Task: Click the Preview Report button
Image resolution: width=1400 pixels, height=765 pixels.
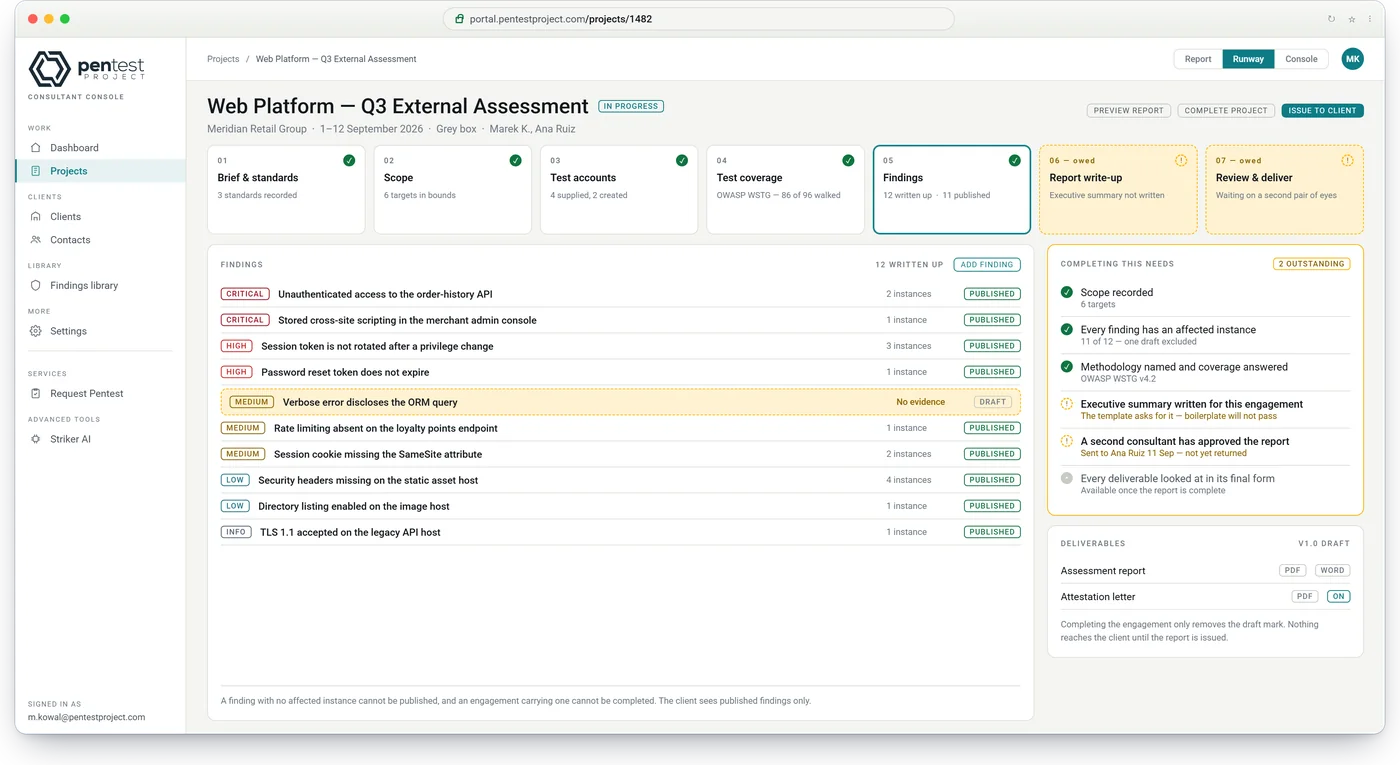Action: 1128,110
